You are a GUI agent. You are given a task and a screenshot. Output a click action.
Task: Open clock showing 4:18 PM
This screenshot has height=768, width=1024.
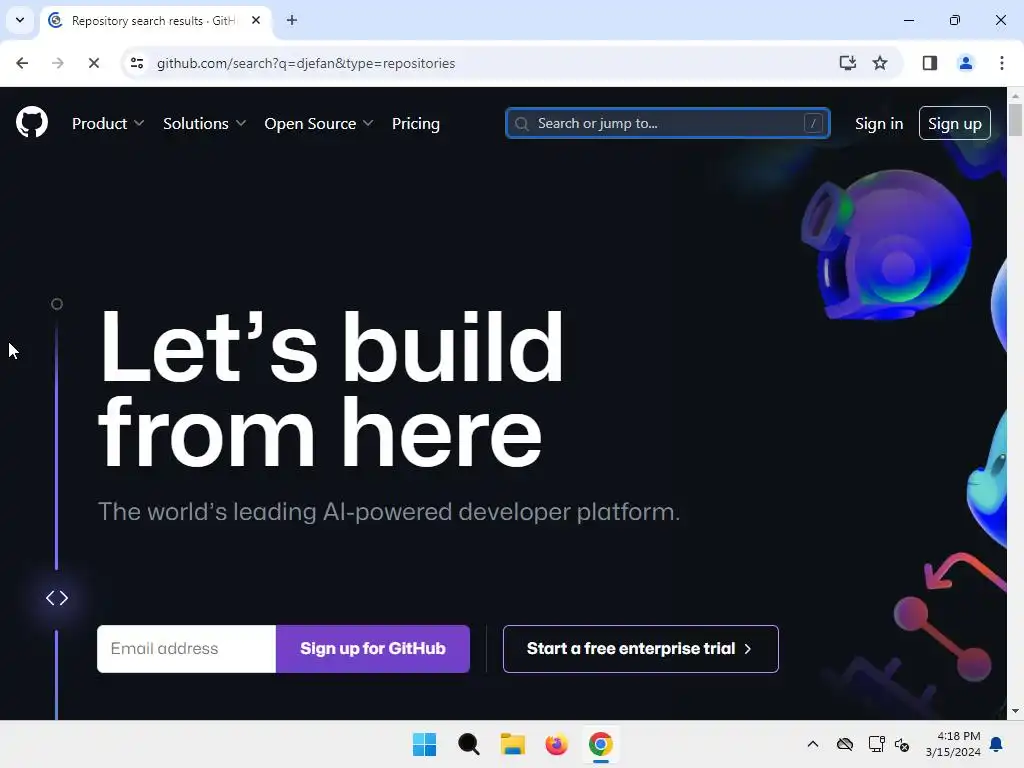953,744
